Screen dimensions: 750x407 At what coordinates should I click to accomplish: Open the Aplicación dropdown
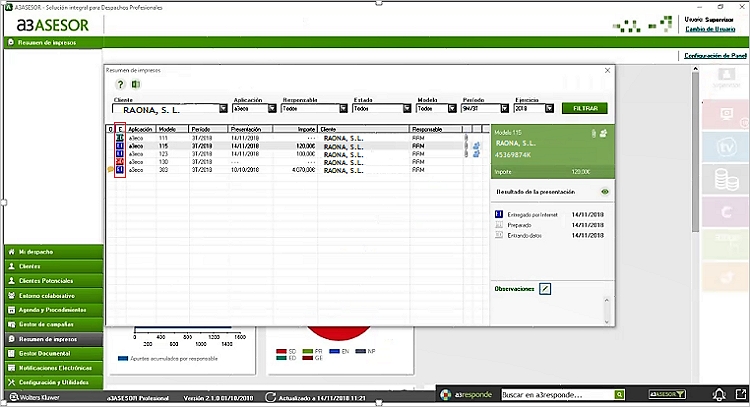click(272, 109)
